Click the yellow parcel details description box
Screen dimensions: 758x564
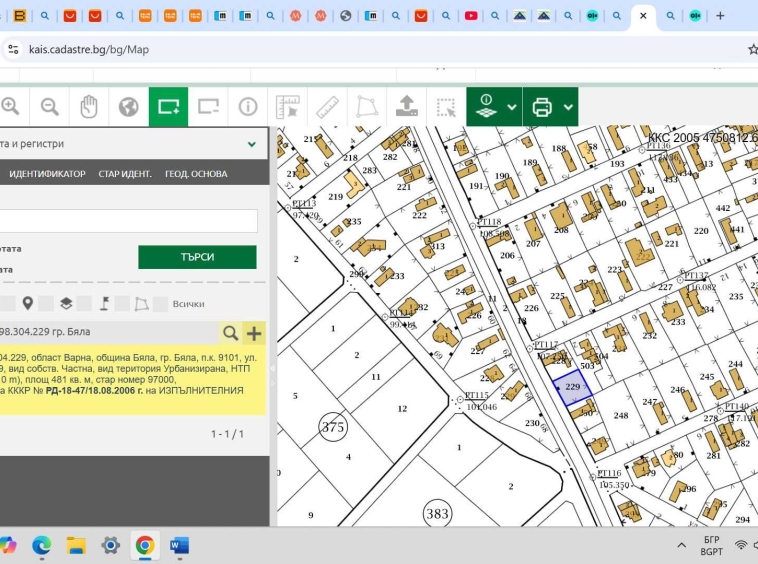[132, 379]
